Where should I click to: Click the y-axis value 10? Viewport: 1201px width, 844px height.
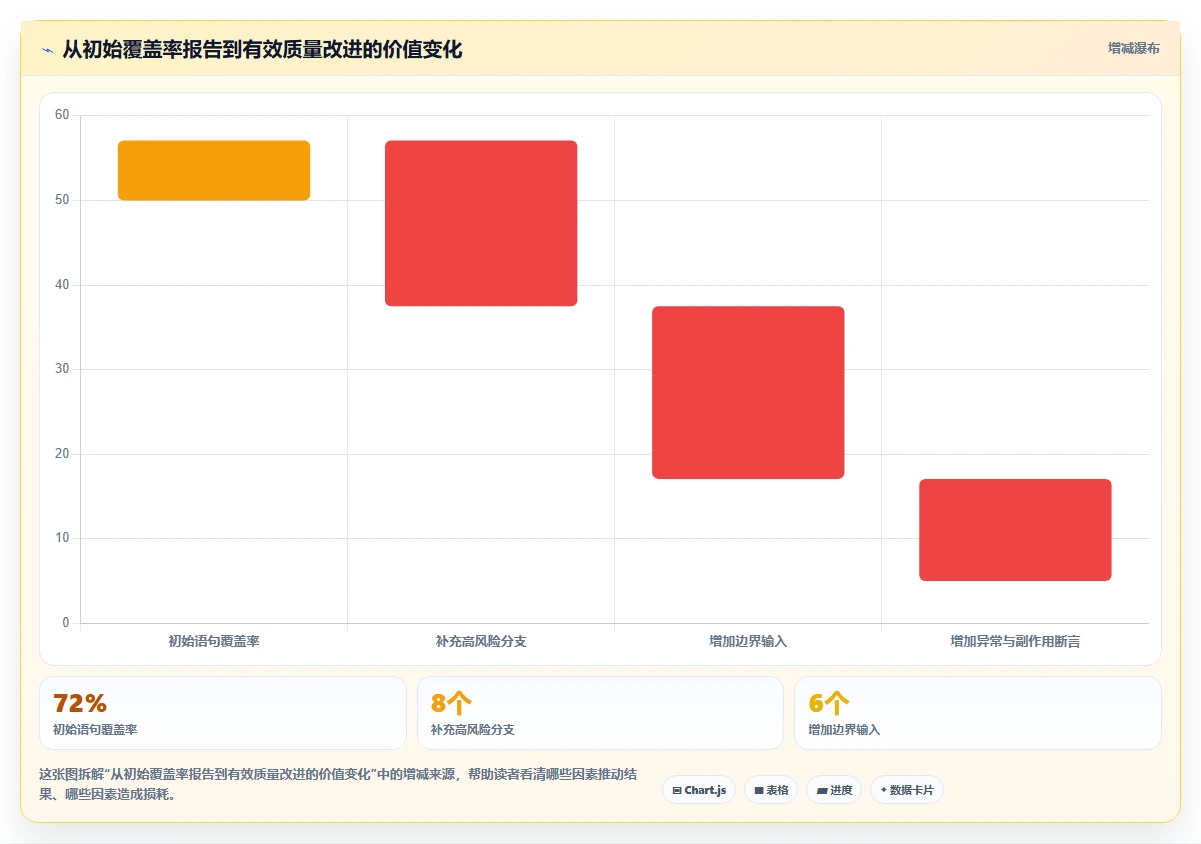tap(62, 538)
